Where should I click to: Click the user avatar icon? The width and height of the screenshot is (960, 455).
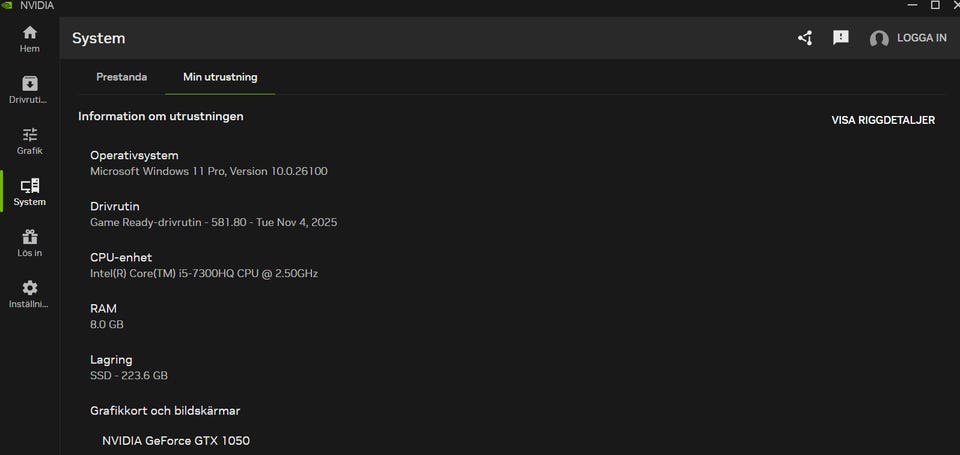pos(879,39)
